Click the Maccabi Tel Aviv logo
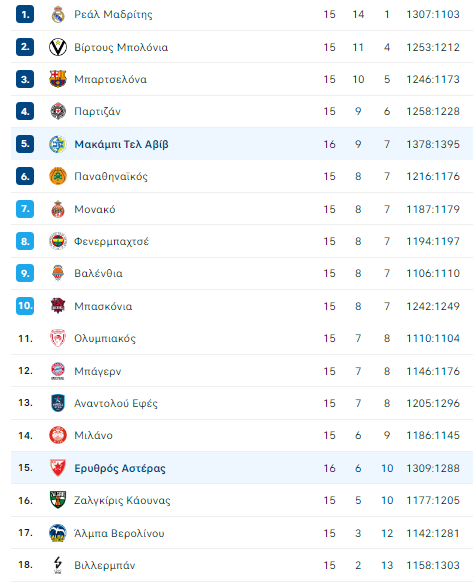 click(x=58, y=144)
